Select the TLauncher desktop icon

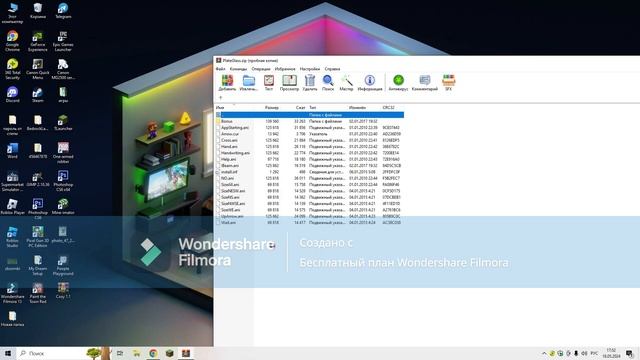coord(63,122)
